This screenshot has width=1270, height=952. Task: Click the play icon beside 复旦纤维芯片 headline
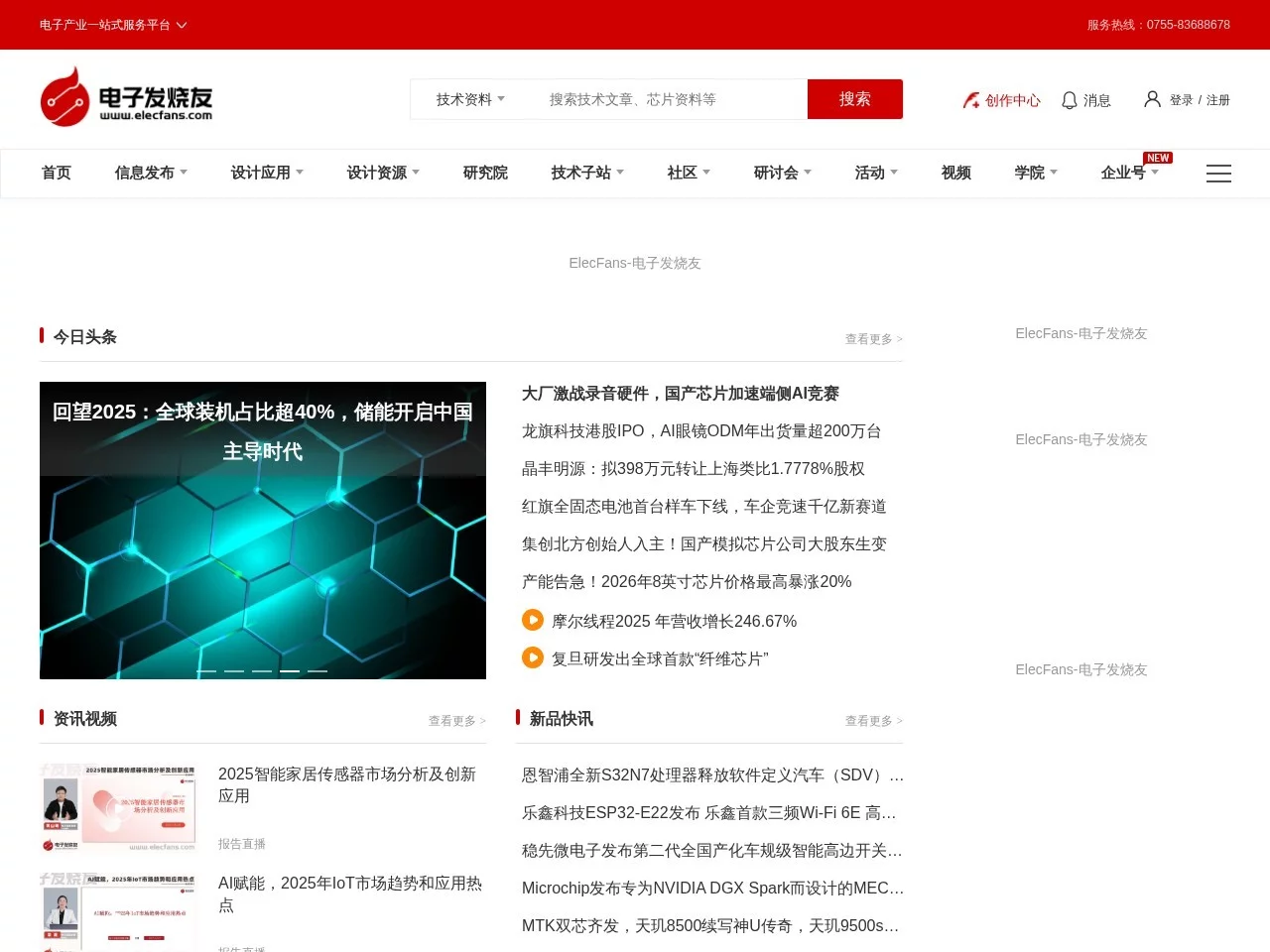532,656
